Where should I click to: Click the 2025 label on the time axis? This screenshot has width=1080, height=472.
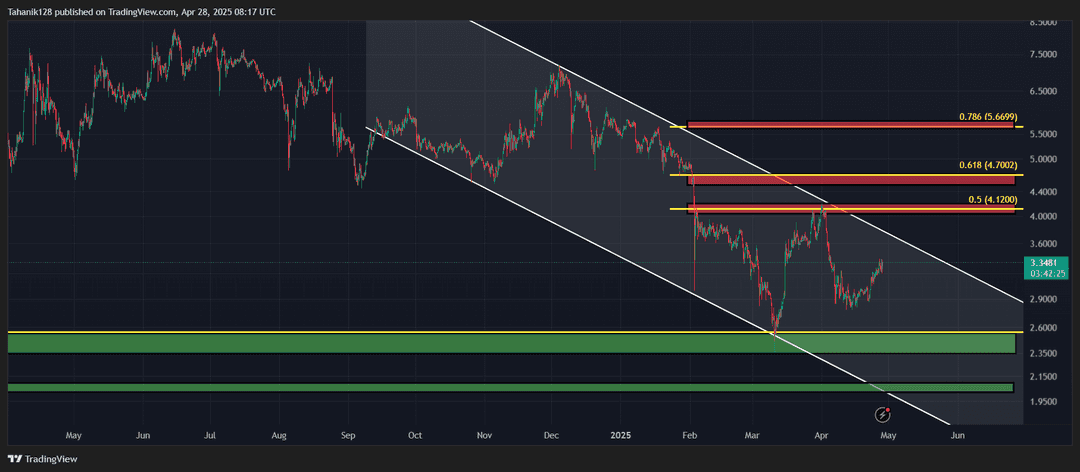click(x=621, y=435)
